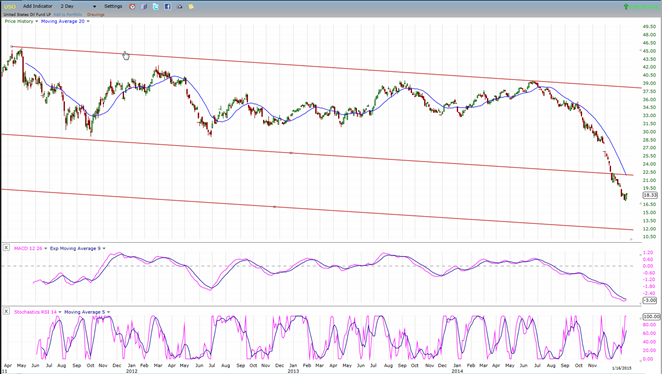This screenshot has width=662, height=374.
Task: Open the yellow sticky note icon
Action: coord(191,6)
